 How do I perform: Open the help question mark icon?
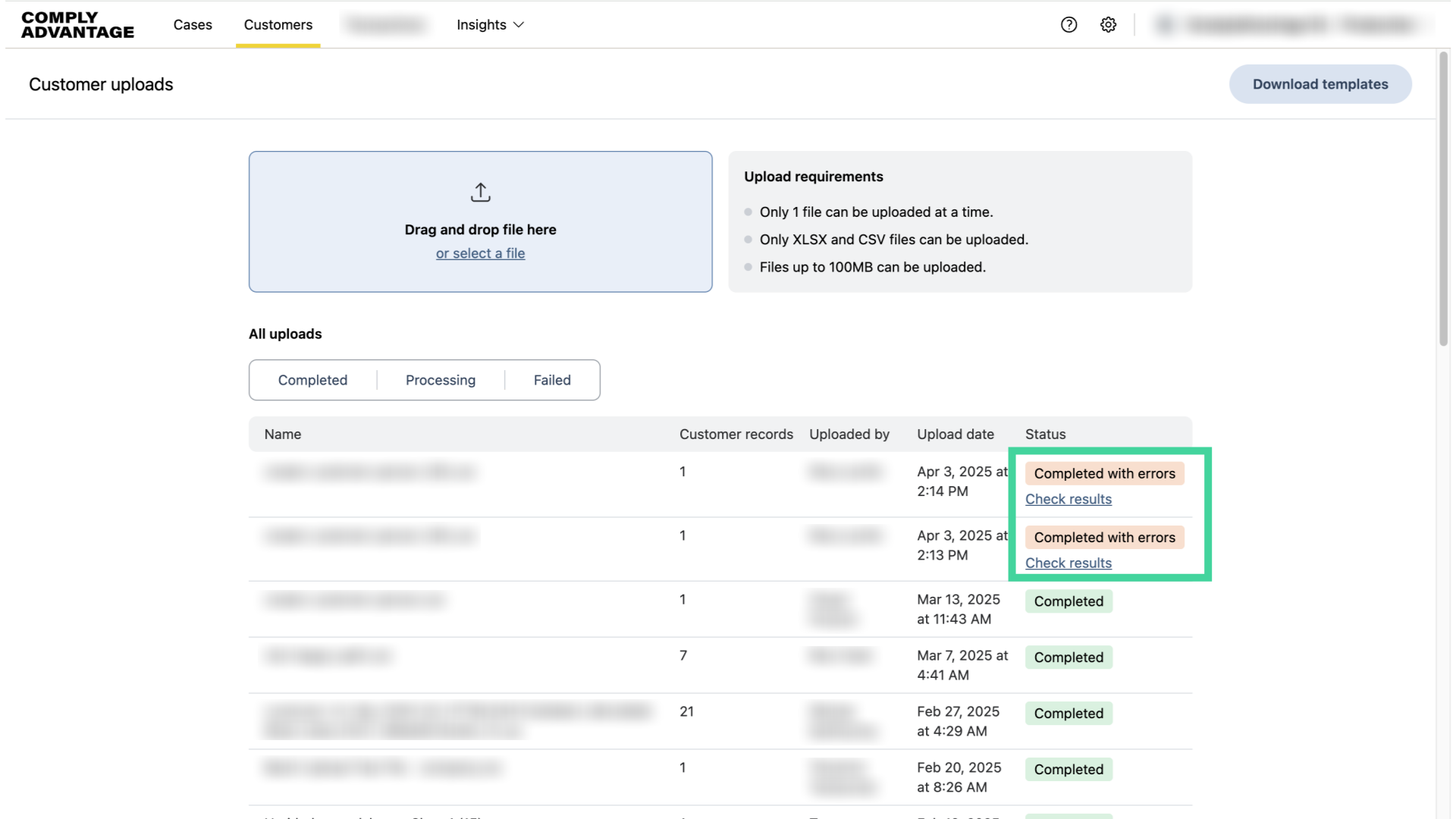pos(1068,25)
